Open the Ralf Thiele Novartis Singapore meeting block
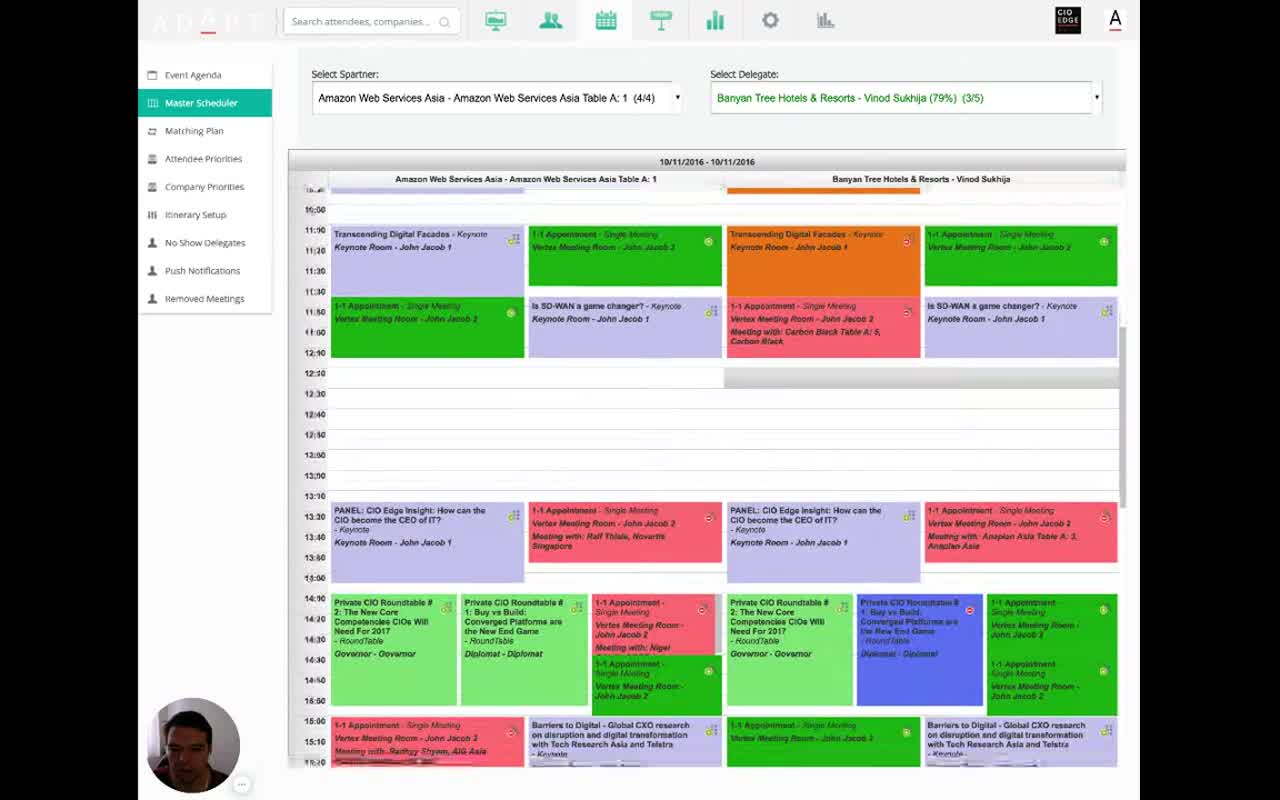The image size is (1280, 800). click(x=625, y=532)
